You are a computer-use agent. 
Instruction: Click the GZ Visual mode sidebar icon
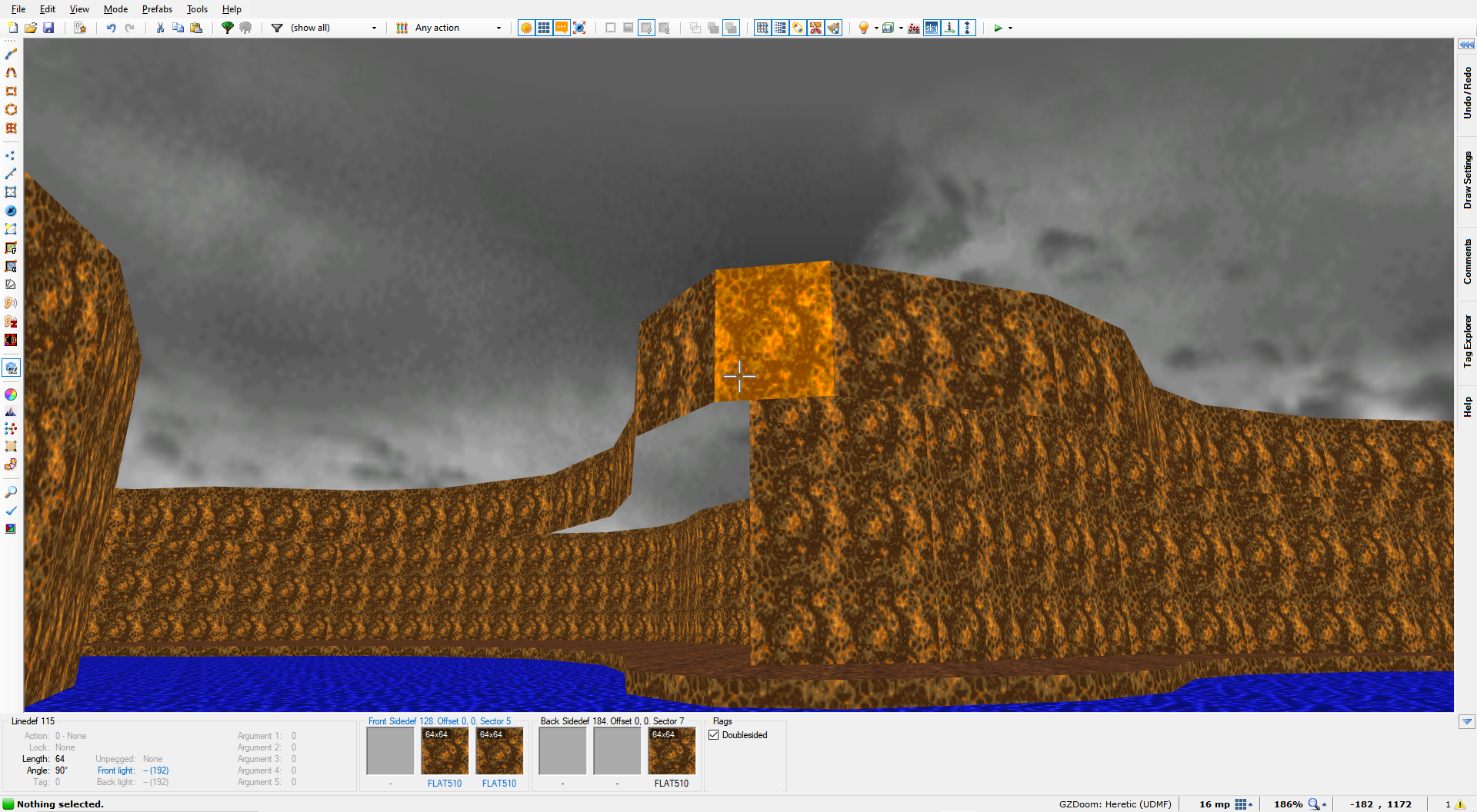pos(12,368)
